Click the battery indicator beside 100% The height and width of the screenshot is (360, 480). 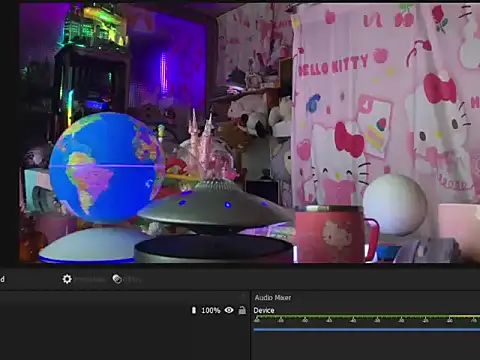pyautogui.click(x=194, y=310)
